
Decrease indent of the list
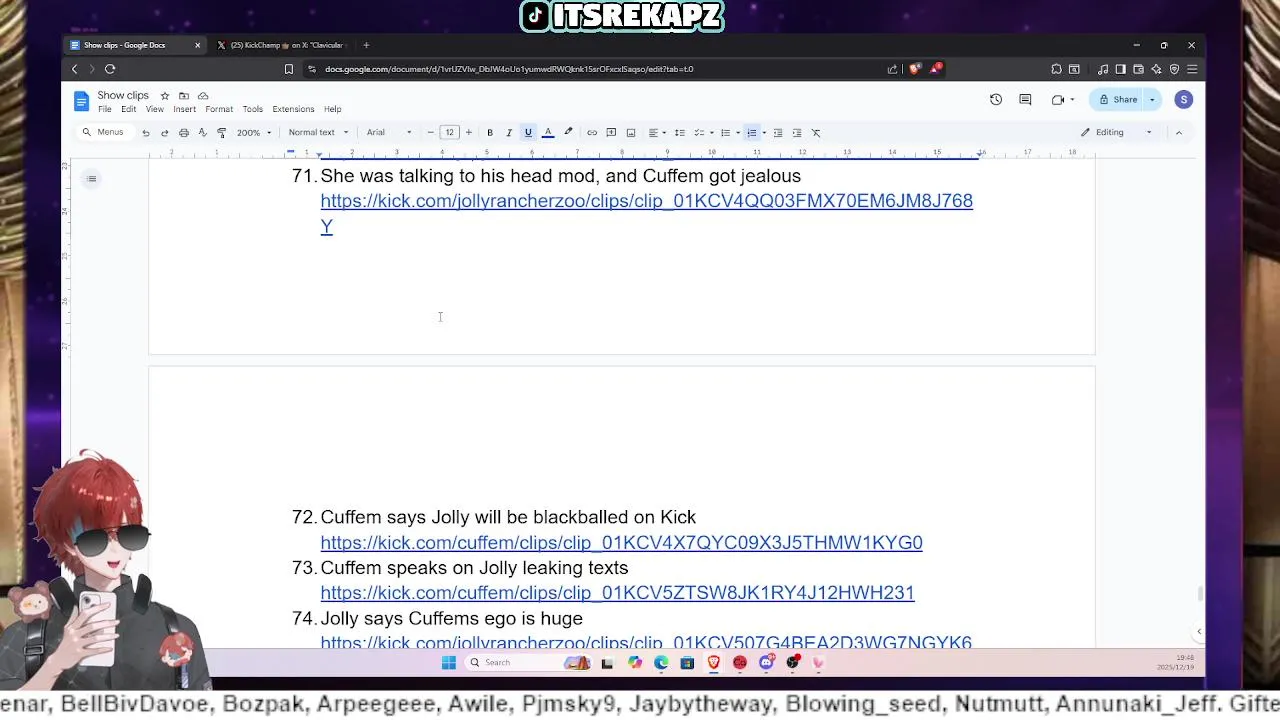[x=778, y=133]
